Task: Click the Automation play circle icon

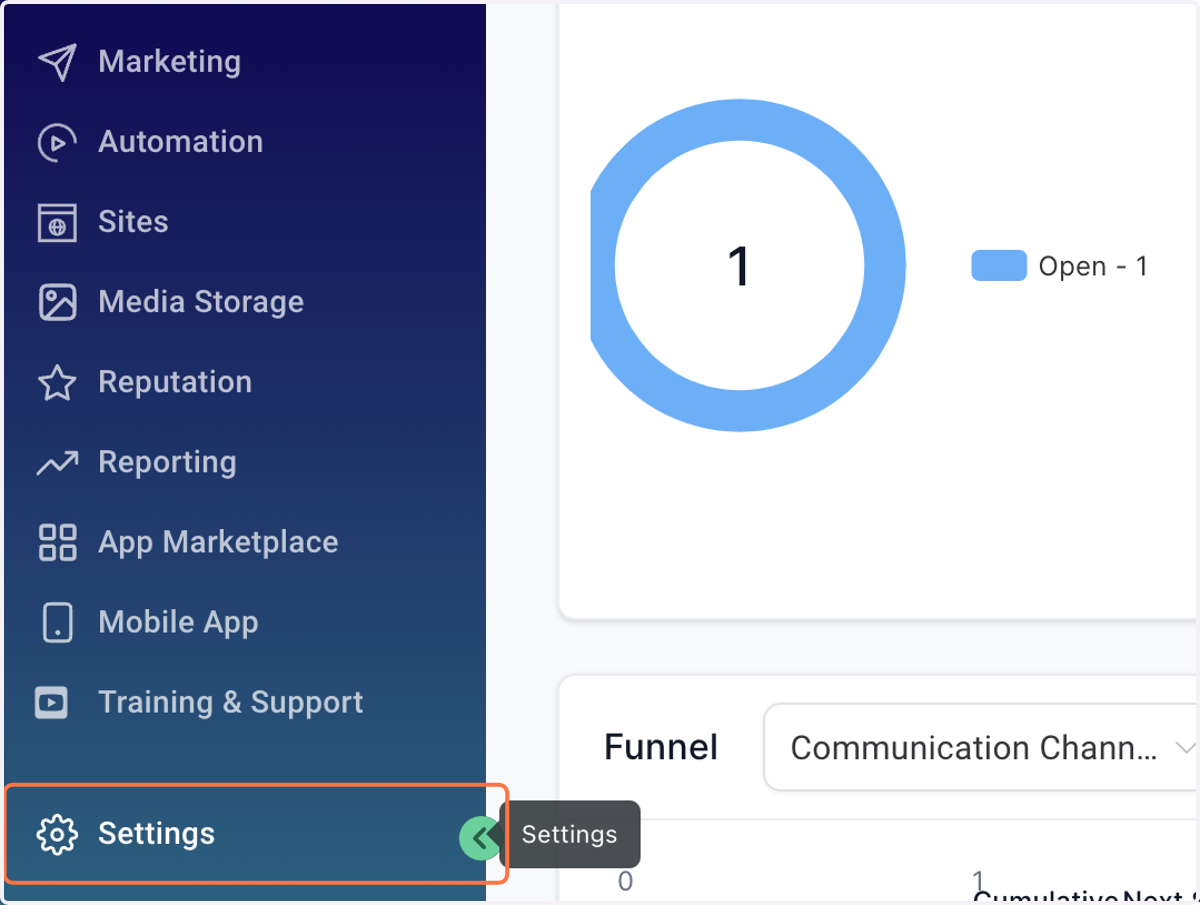Action: click(57, 142)
